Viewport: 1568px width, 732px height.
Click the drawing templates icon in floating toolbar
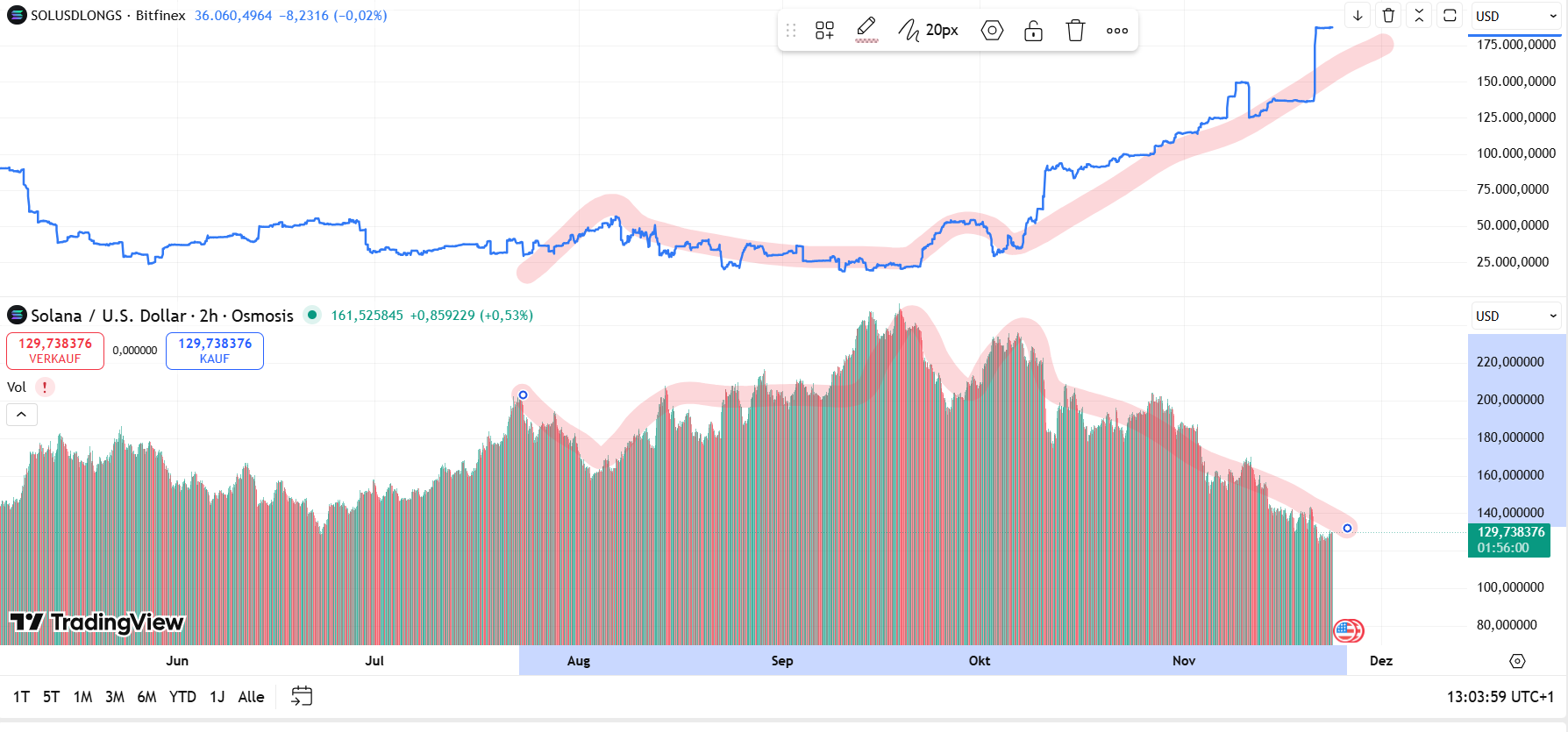pos(824,31)
